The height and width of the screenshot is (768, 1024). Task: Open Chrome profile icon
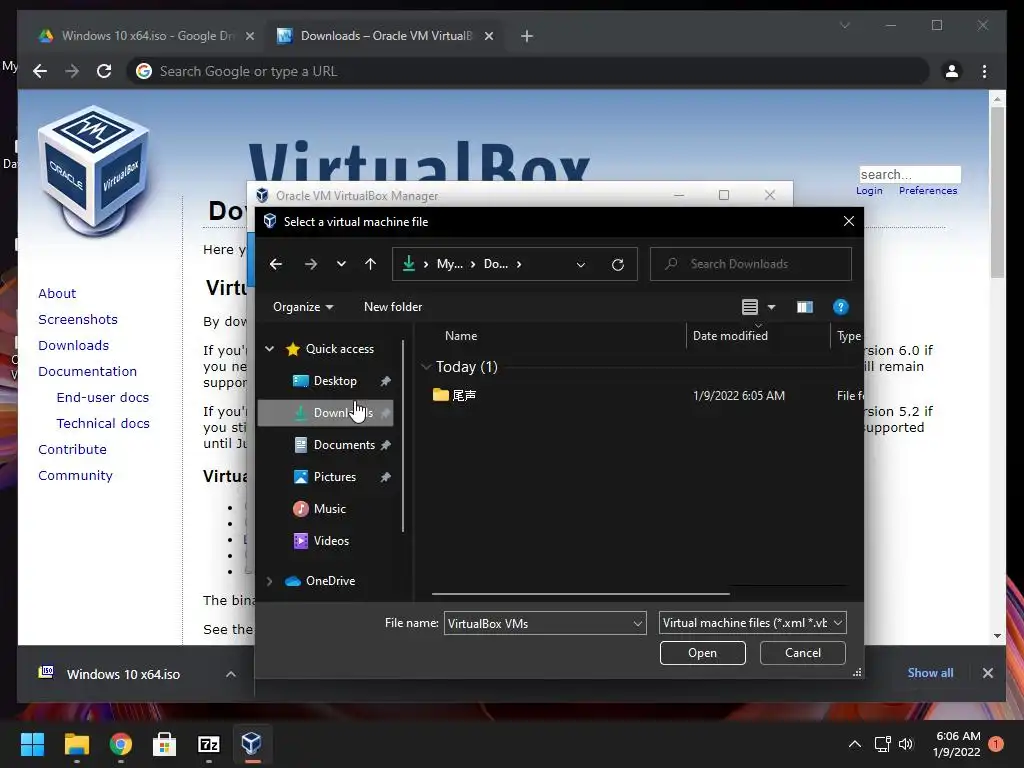click(x=952, y=71)
